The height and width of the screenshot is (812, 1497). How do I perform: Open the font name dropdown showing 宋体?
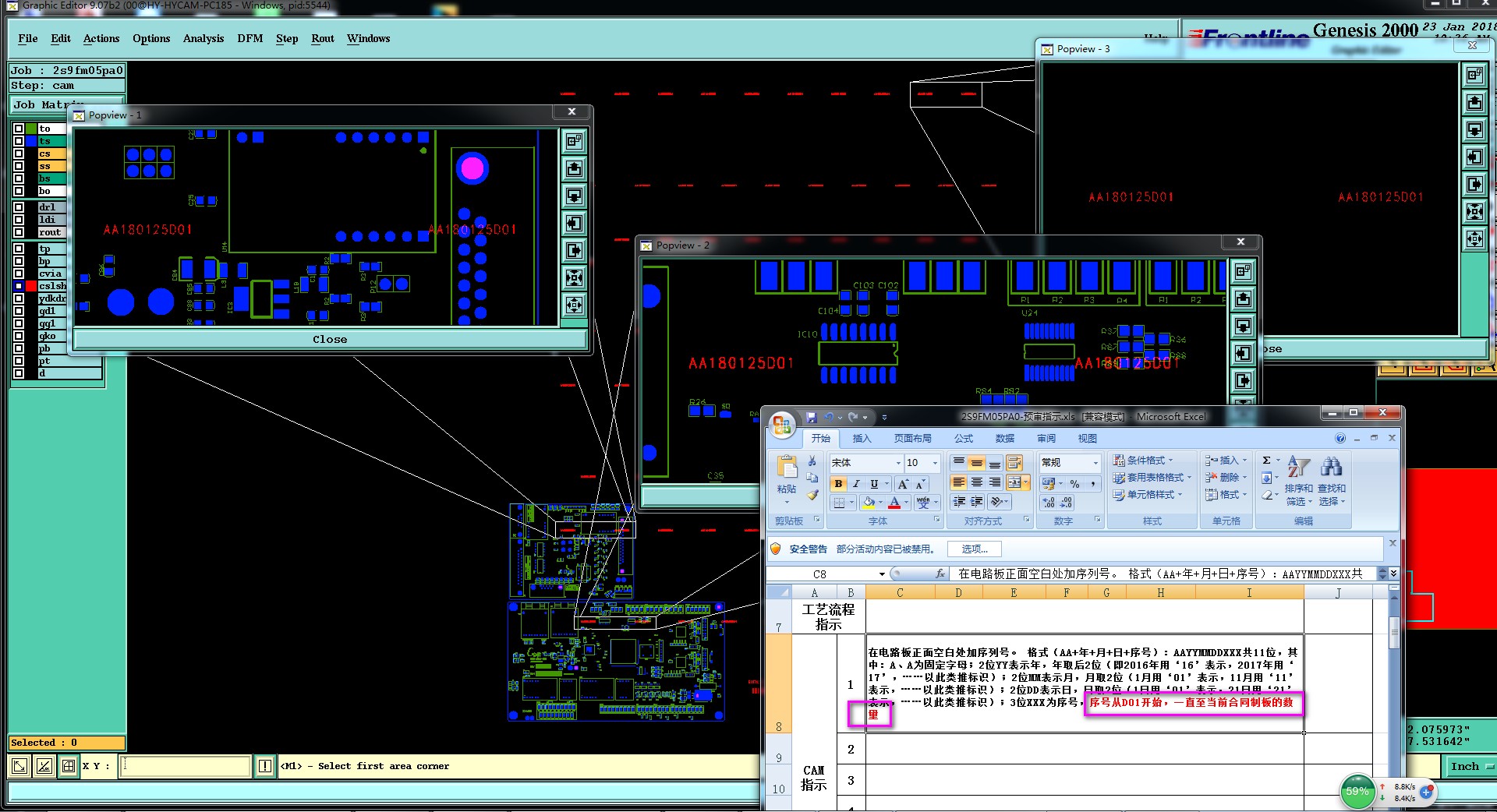898,463
